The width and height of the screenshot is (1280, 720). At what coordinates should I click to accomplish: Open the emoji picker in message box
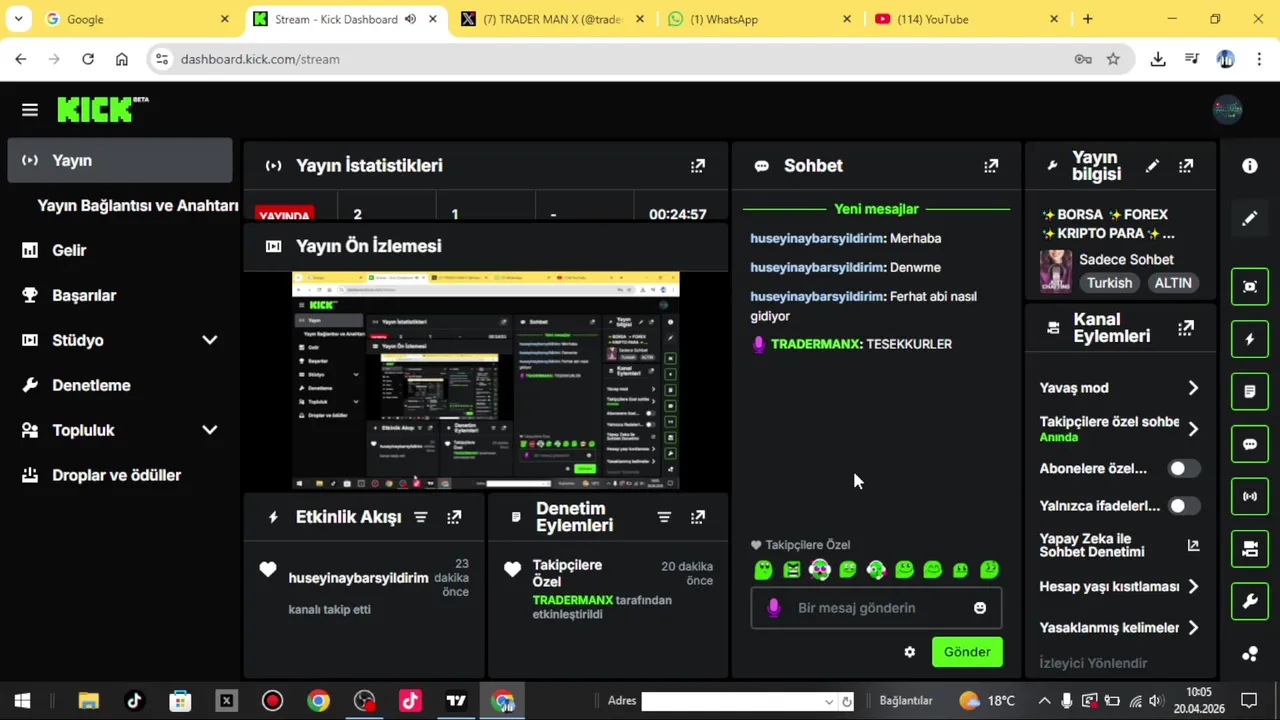click(x=980, y=608)
